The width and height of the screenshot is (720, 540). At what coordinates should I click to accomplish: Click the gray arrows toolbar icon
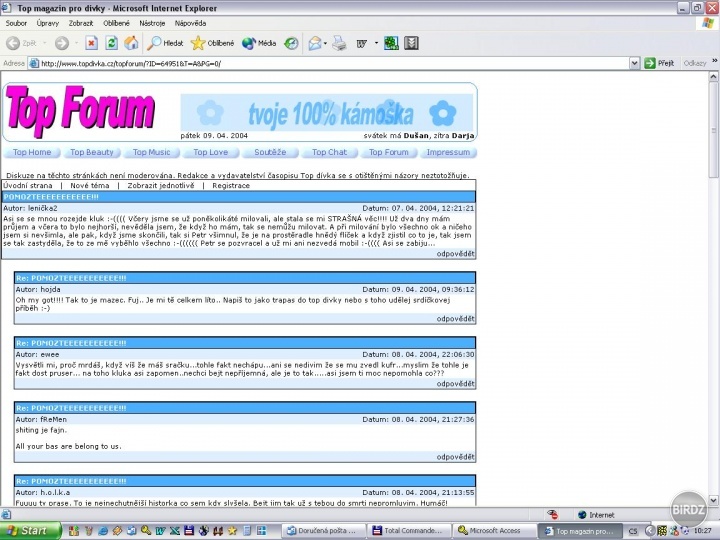411,43
